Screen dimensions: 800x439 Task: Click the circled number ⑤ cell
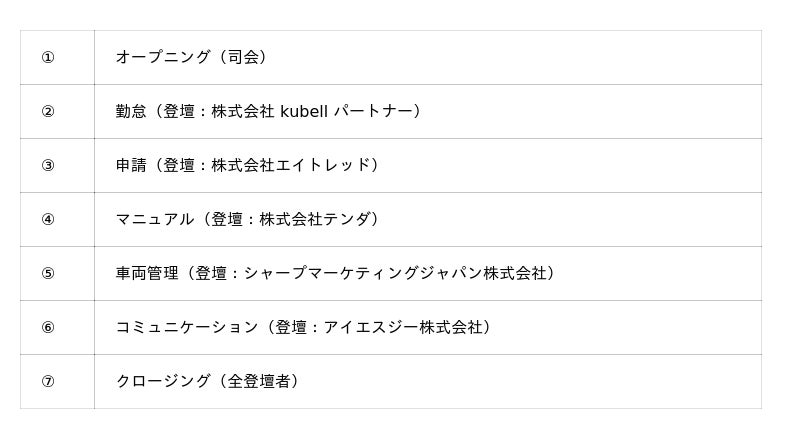click(48, 274)
